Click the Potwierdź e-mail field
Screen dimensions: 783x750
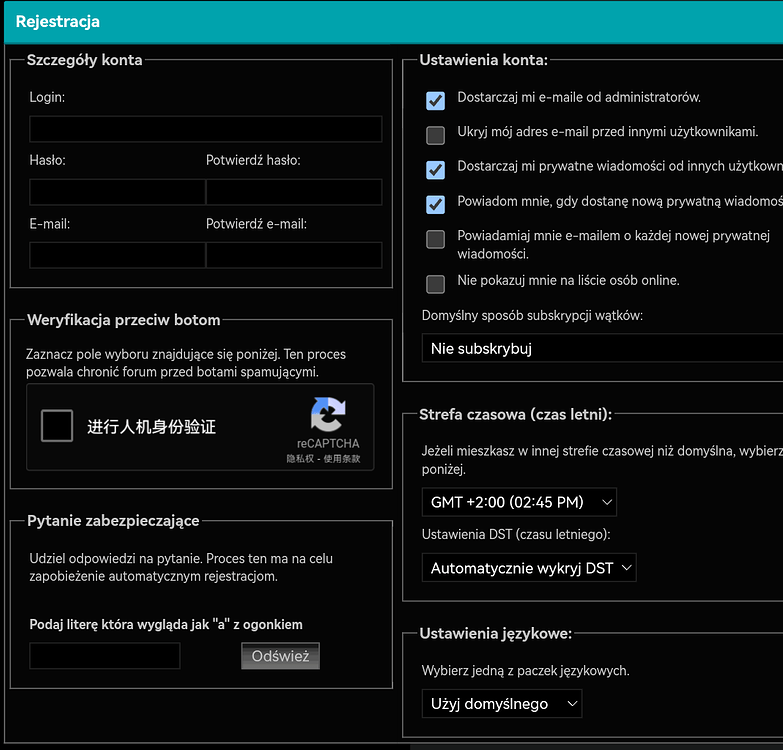[x=294, y=255]
